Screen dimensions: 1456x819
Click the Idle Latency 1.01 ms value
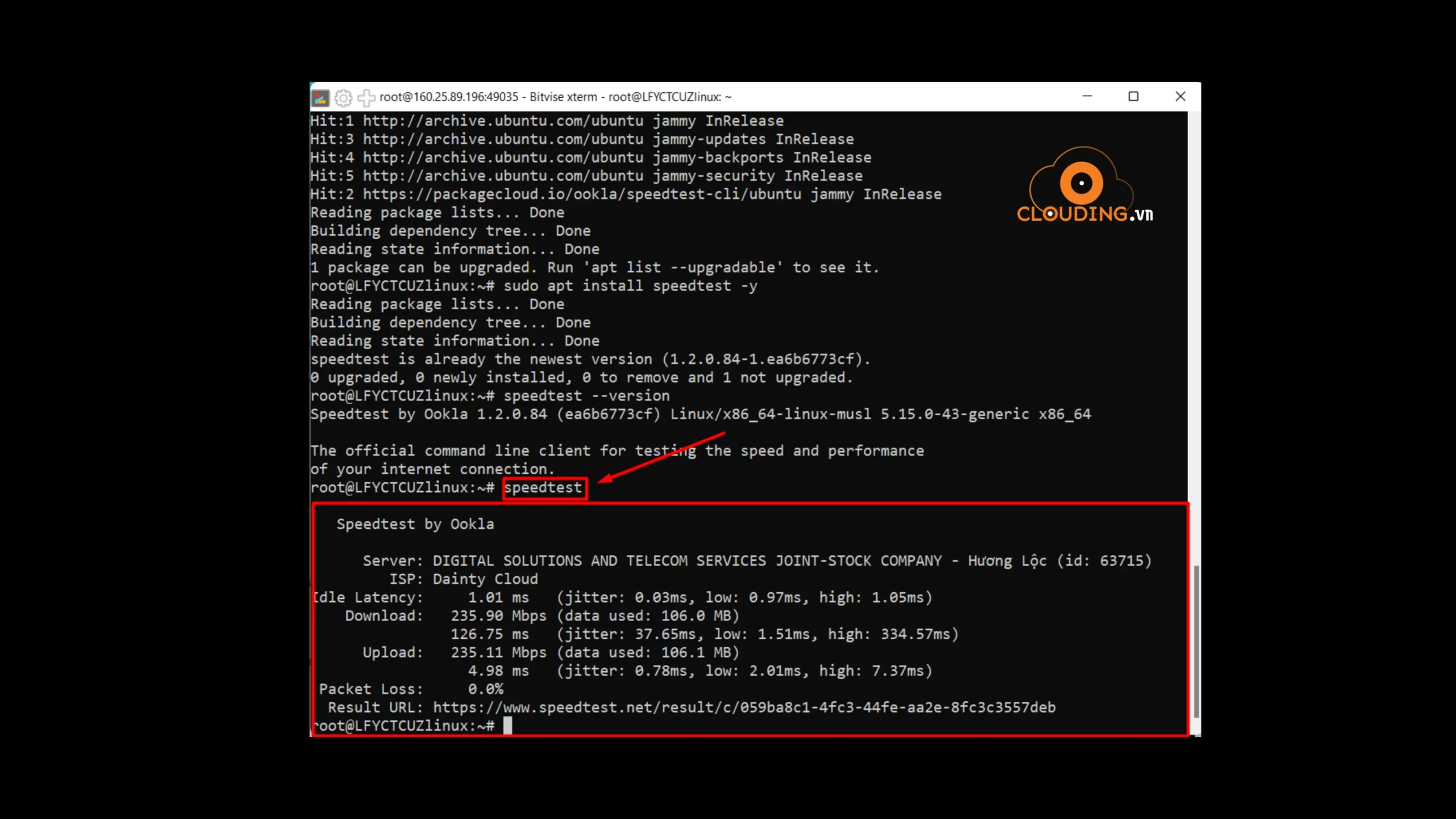tap(498, 597)
